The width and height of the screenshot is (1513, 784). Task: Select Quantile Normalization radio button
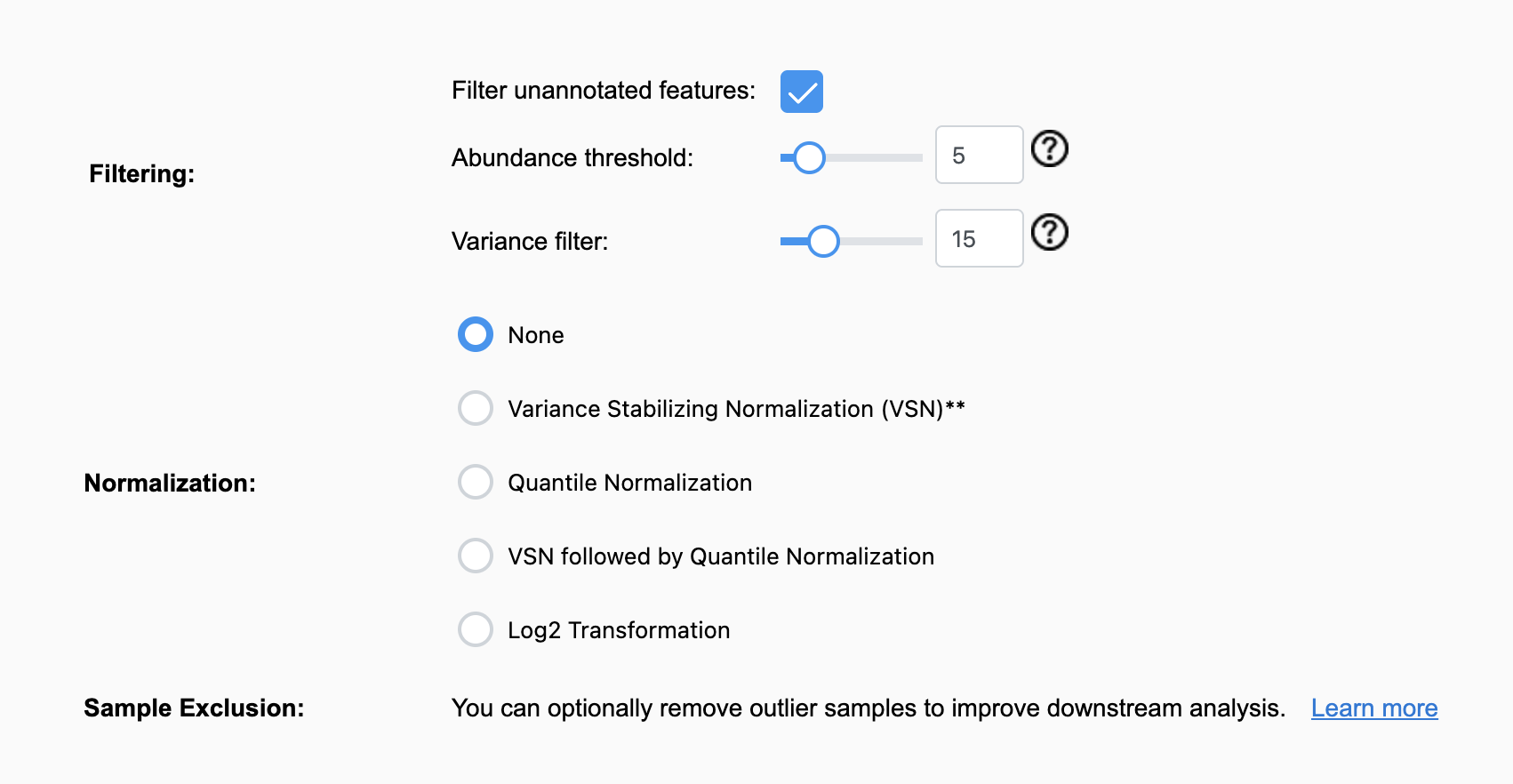[x=476, y=482]
